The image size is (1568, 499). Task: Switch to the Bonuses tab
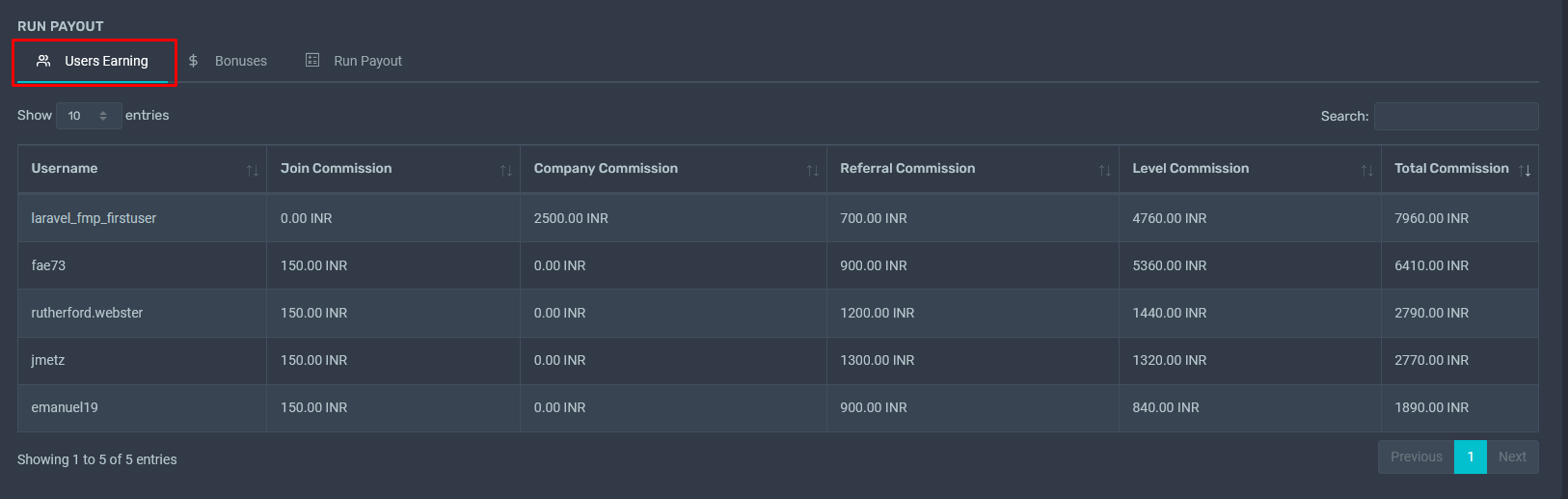point(240,61)
